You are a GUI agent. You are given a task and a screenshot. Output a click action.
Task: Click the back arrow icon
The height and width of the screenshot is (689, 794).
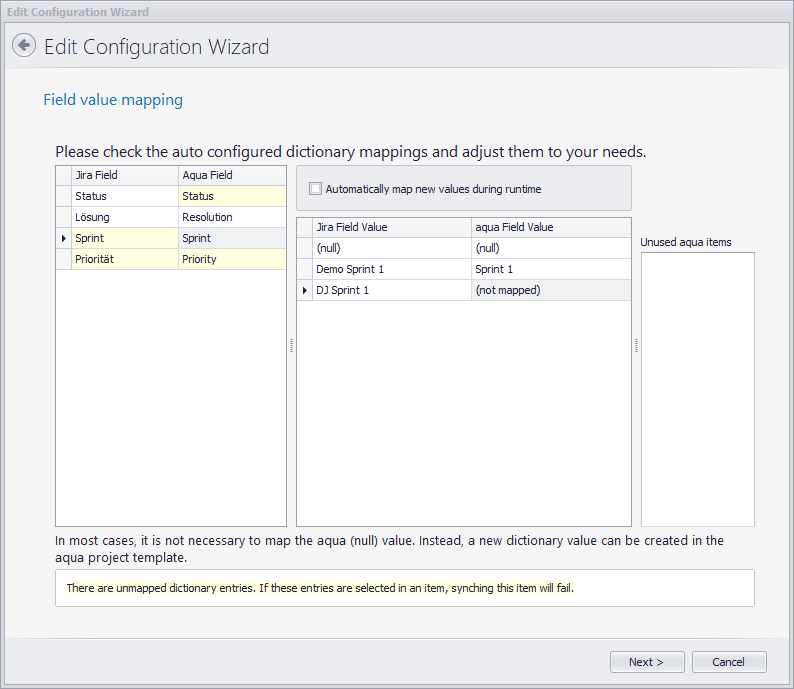pos(24,46)
